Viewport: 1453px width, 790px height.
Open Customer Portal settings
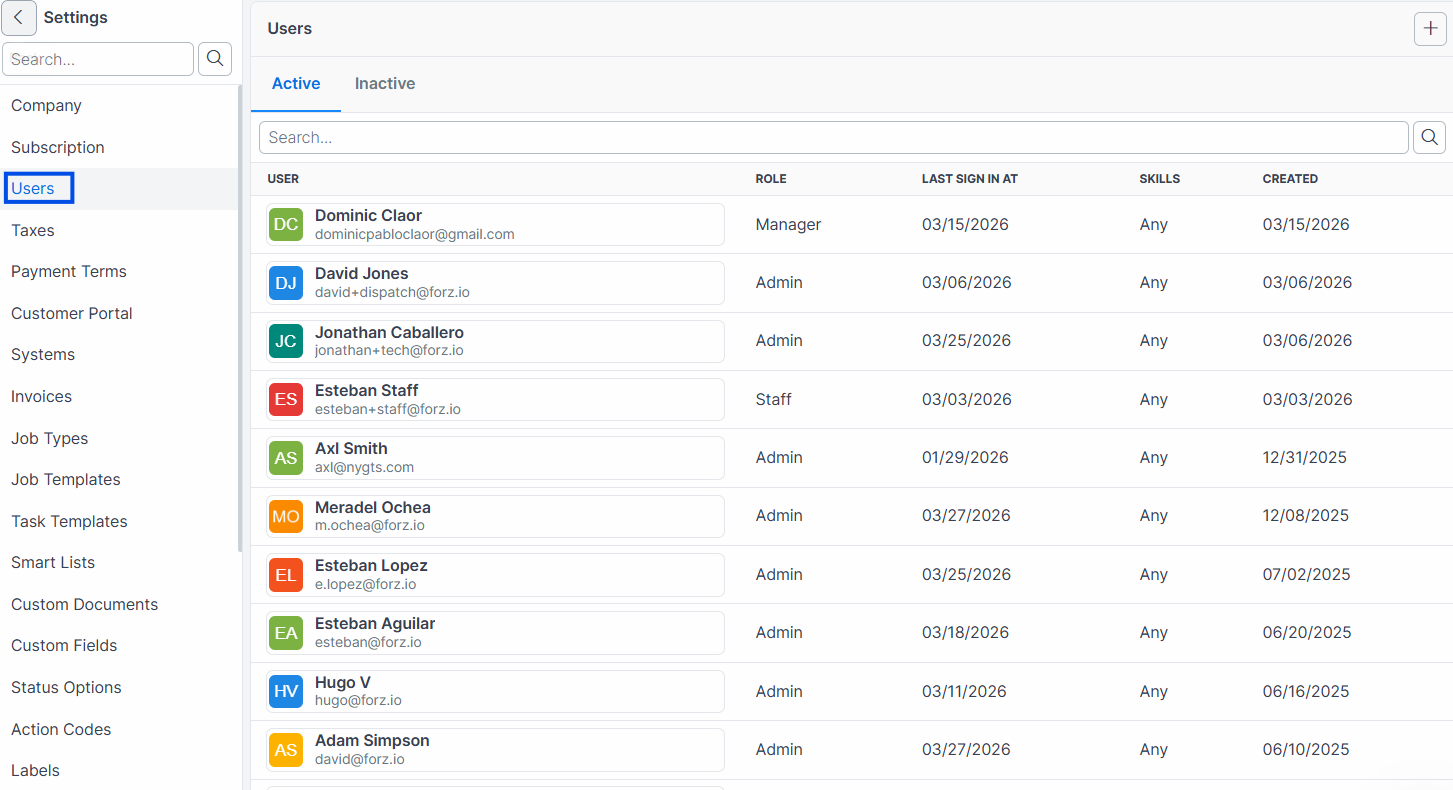point(72,313)
